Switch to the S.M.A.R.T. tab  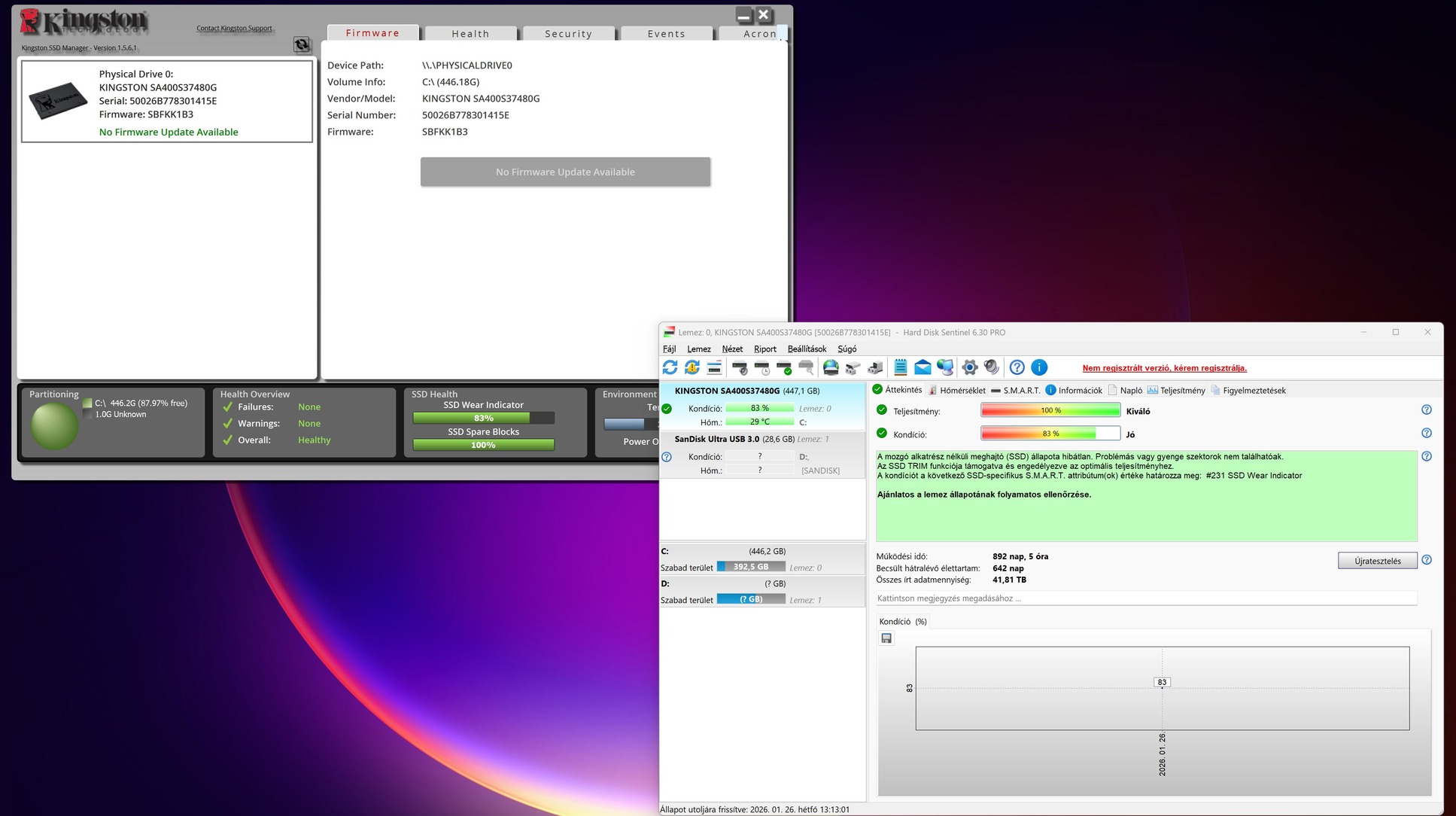coord(1016,390)
